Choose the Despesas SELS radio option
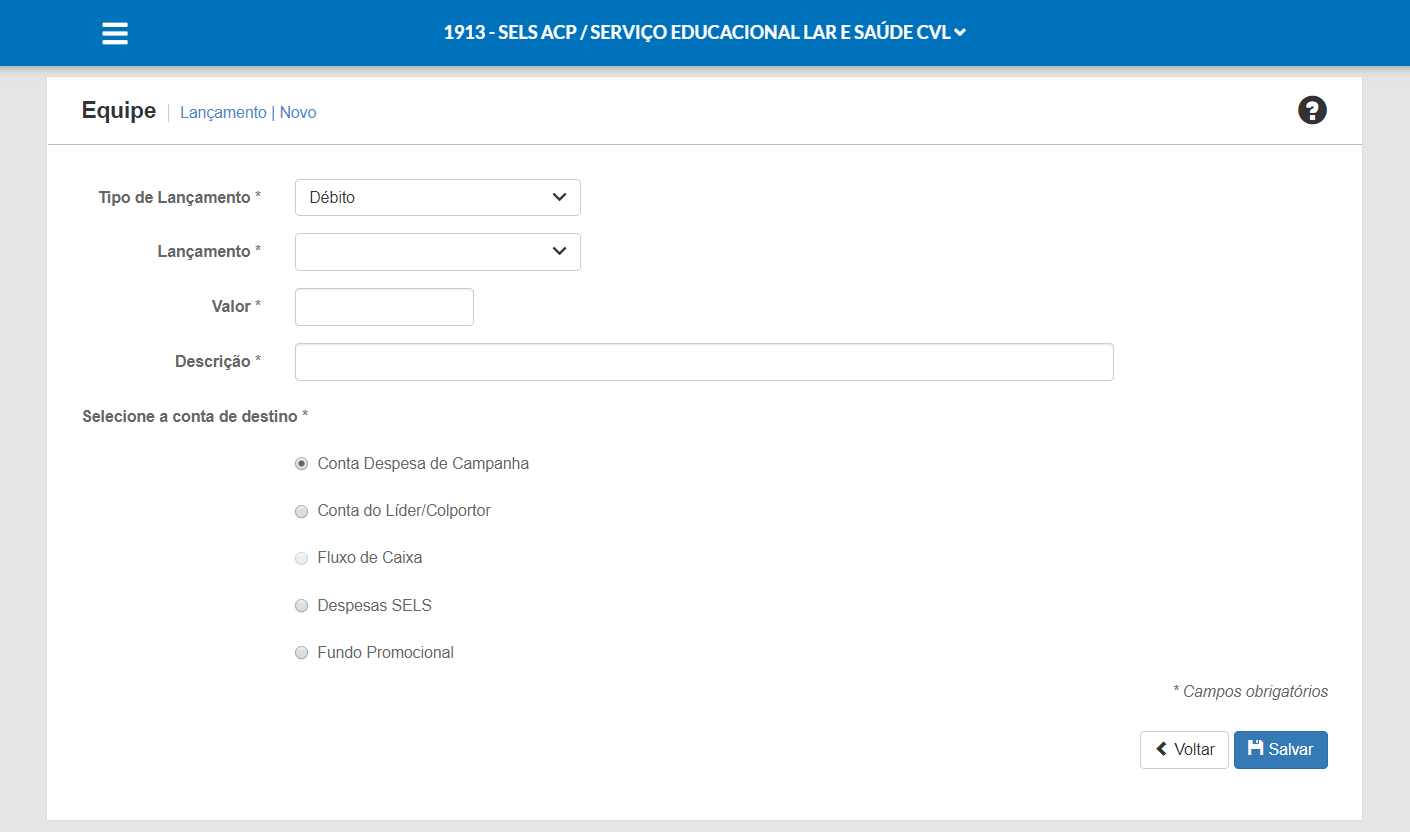The width and height of the screenshot is (1410, 832). [301, 606]
